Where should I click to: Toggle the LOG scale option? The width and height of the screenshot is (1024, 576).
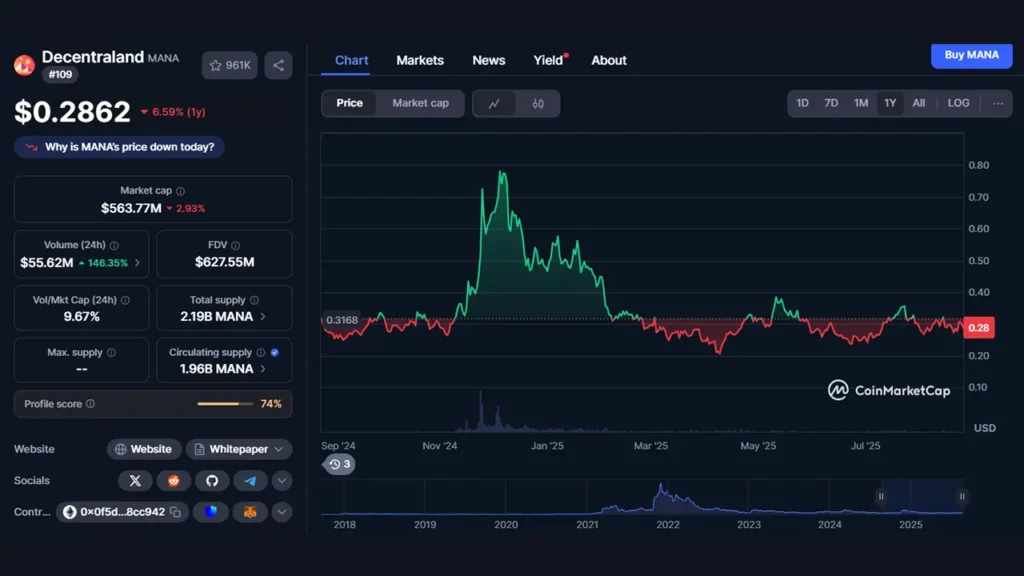(958, 103)
